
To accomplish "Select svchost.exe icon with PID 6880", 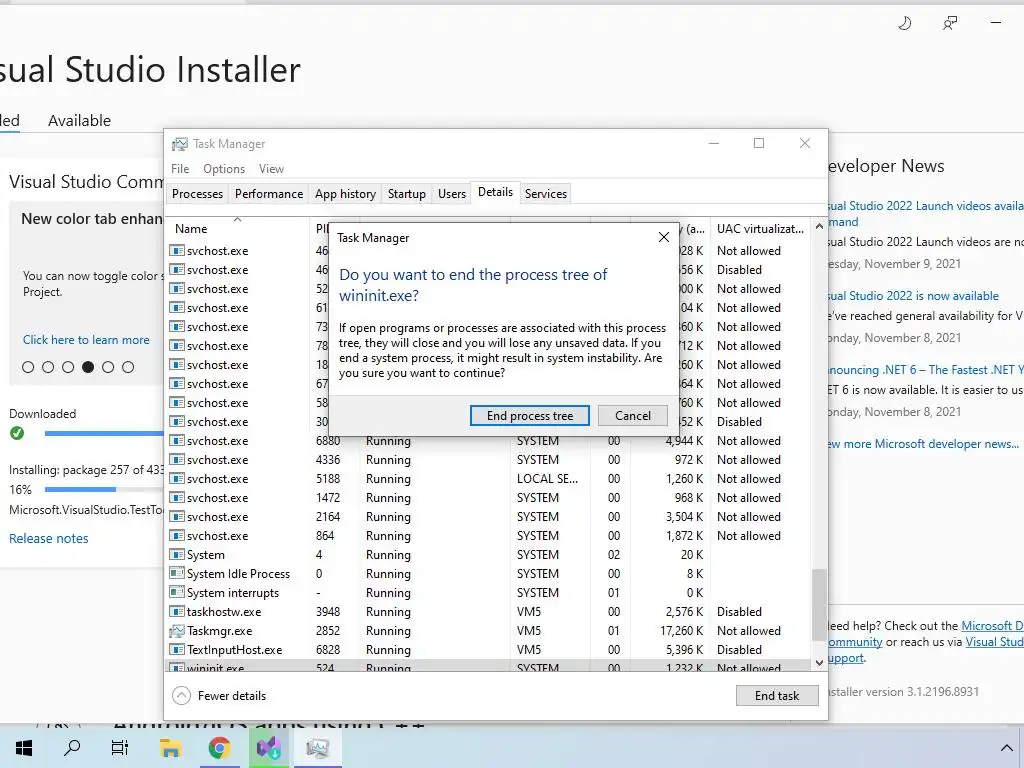I will pyautogui.click(x=176, y=441).
